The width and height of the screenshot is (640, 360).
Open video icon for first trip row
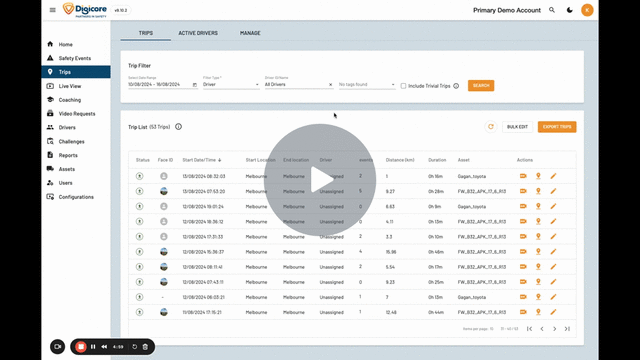(523, 176)
